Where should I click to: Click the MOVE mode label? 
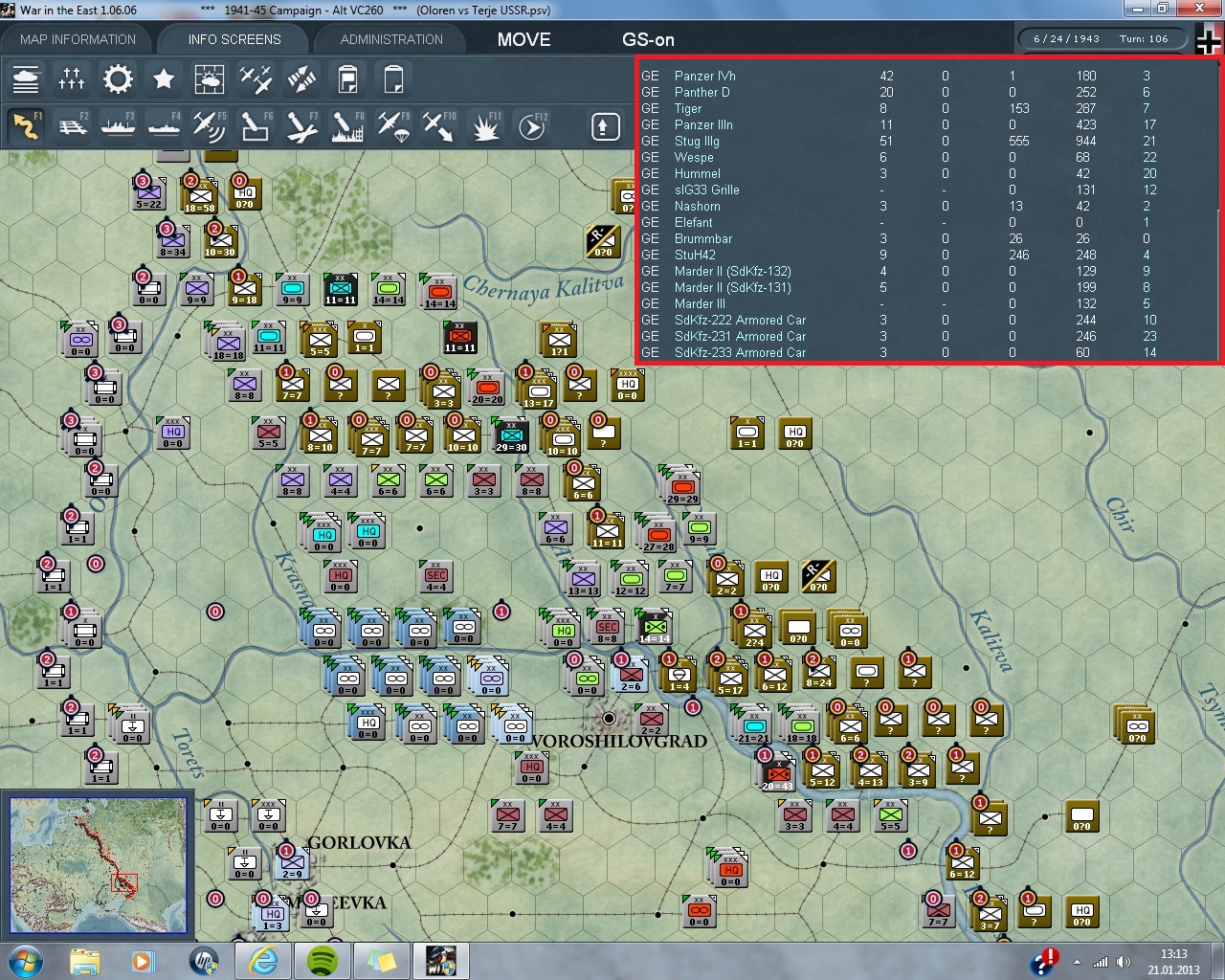pos(523,39)
